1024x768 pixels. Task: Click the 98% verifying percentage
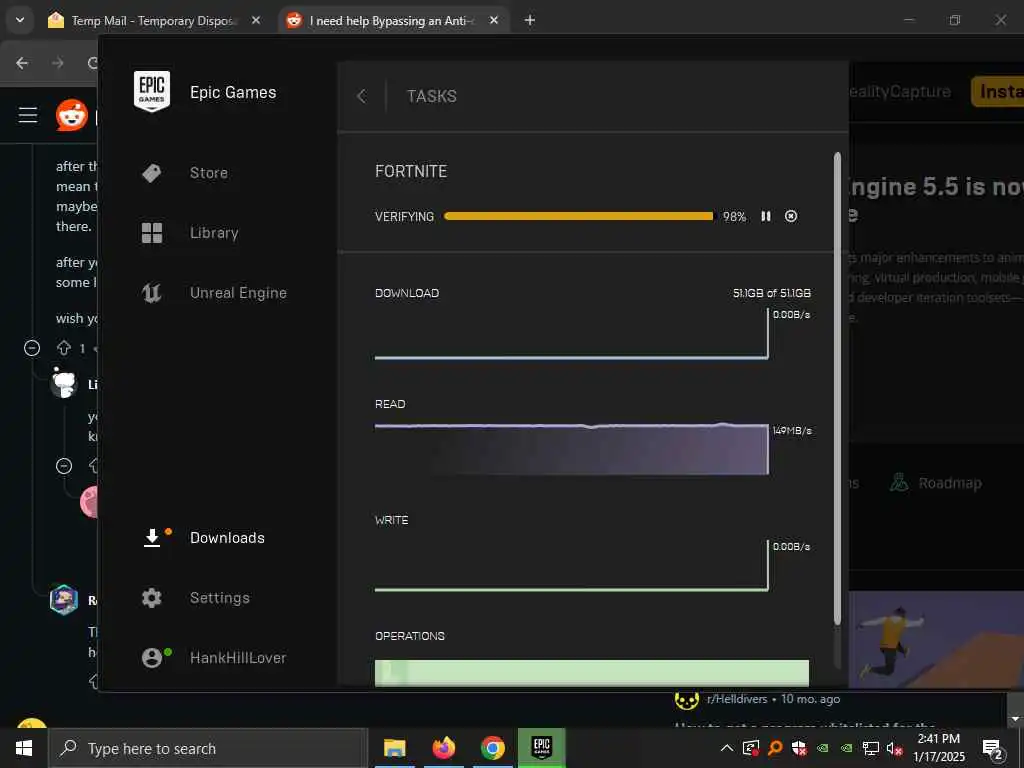tap(734, 217)
